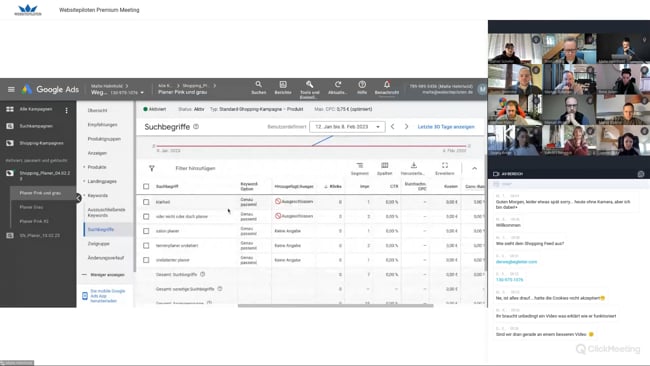Viewport: 650px width, 366px height.
Task: Toggle the select-all checkbox beside Suchbegriff header
Action: (x=146, y=187)
